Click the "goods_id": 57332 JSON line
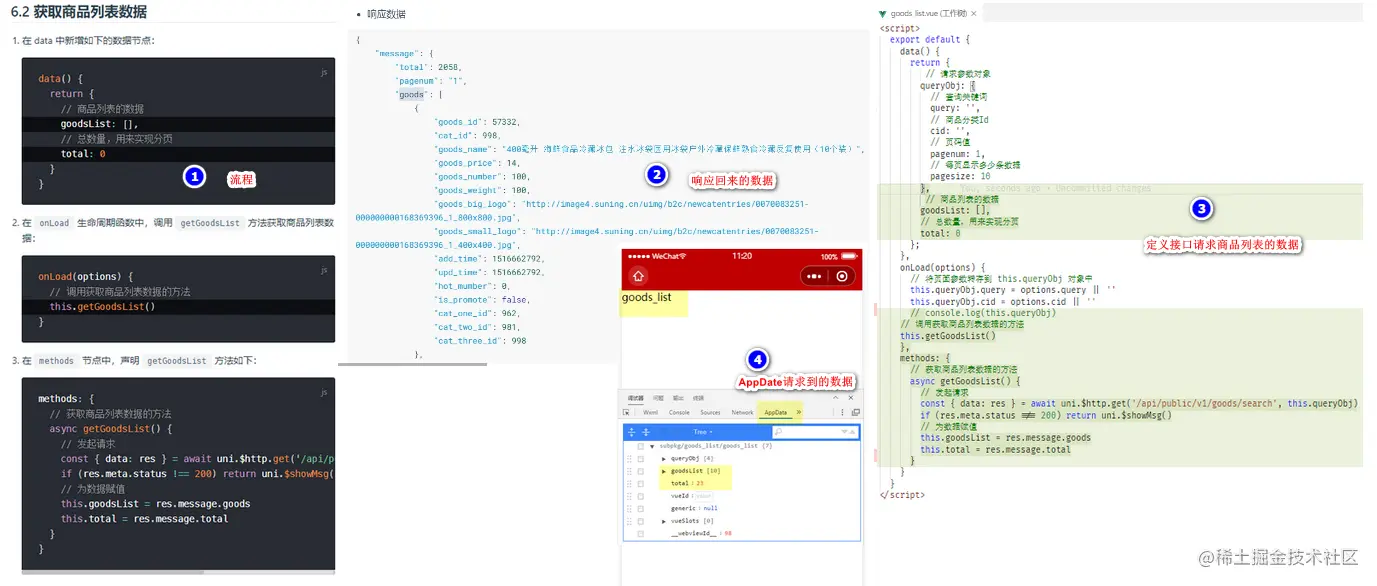This screenshot has width=1377, height=586. click(x=477, y=121)
